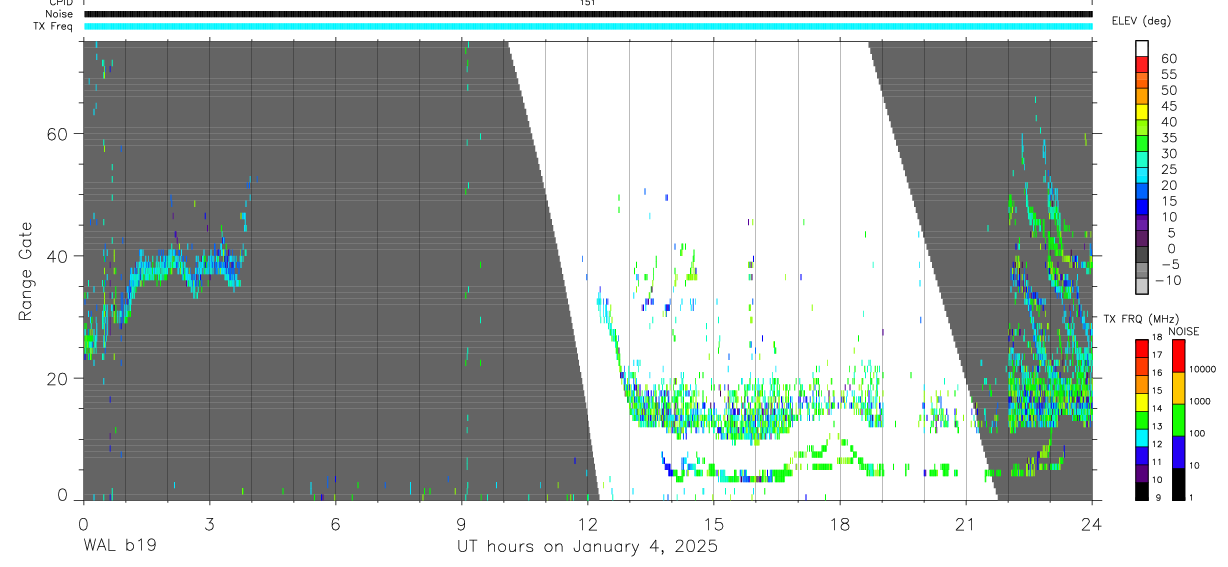Click the 'WAL b19' radar label
1228x567 pixels.
[119, 547]
